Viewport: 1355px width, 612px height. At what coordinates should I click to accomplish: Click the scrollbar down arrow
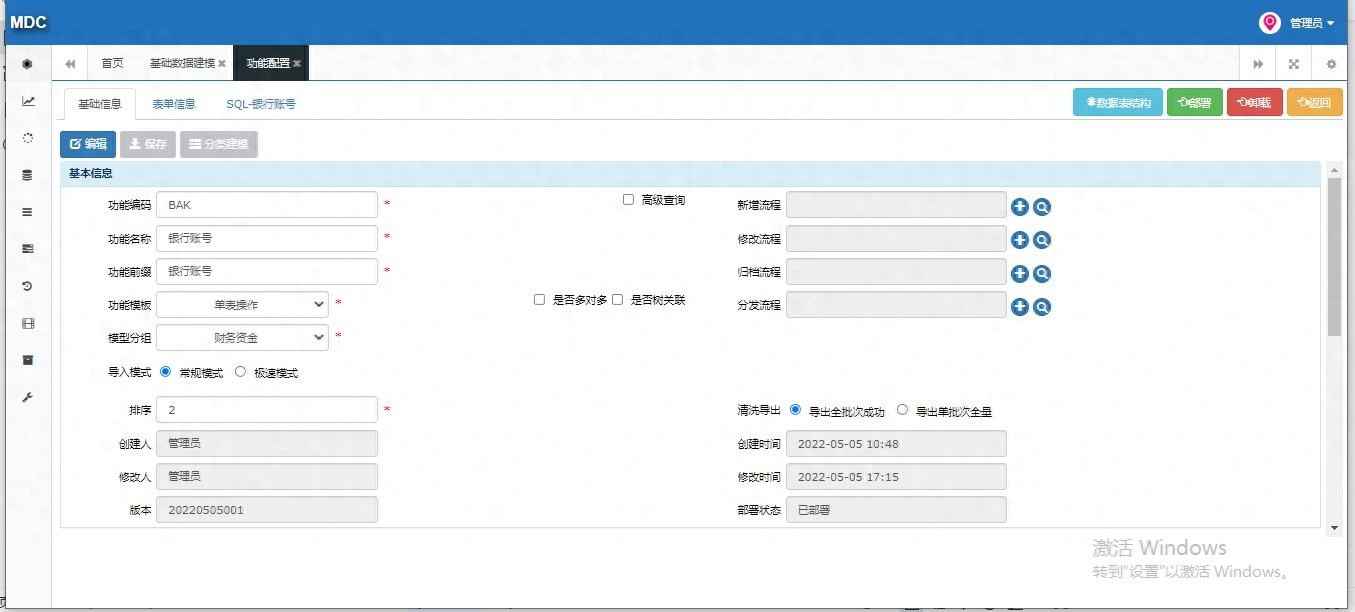tap(1334, 527)
